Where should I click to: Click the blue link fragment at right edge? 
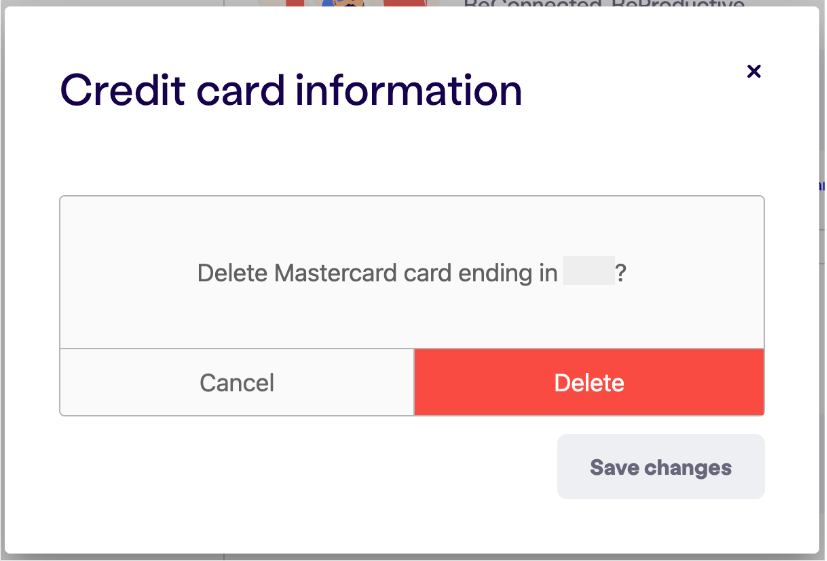822,186
